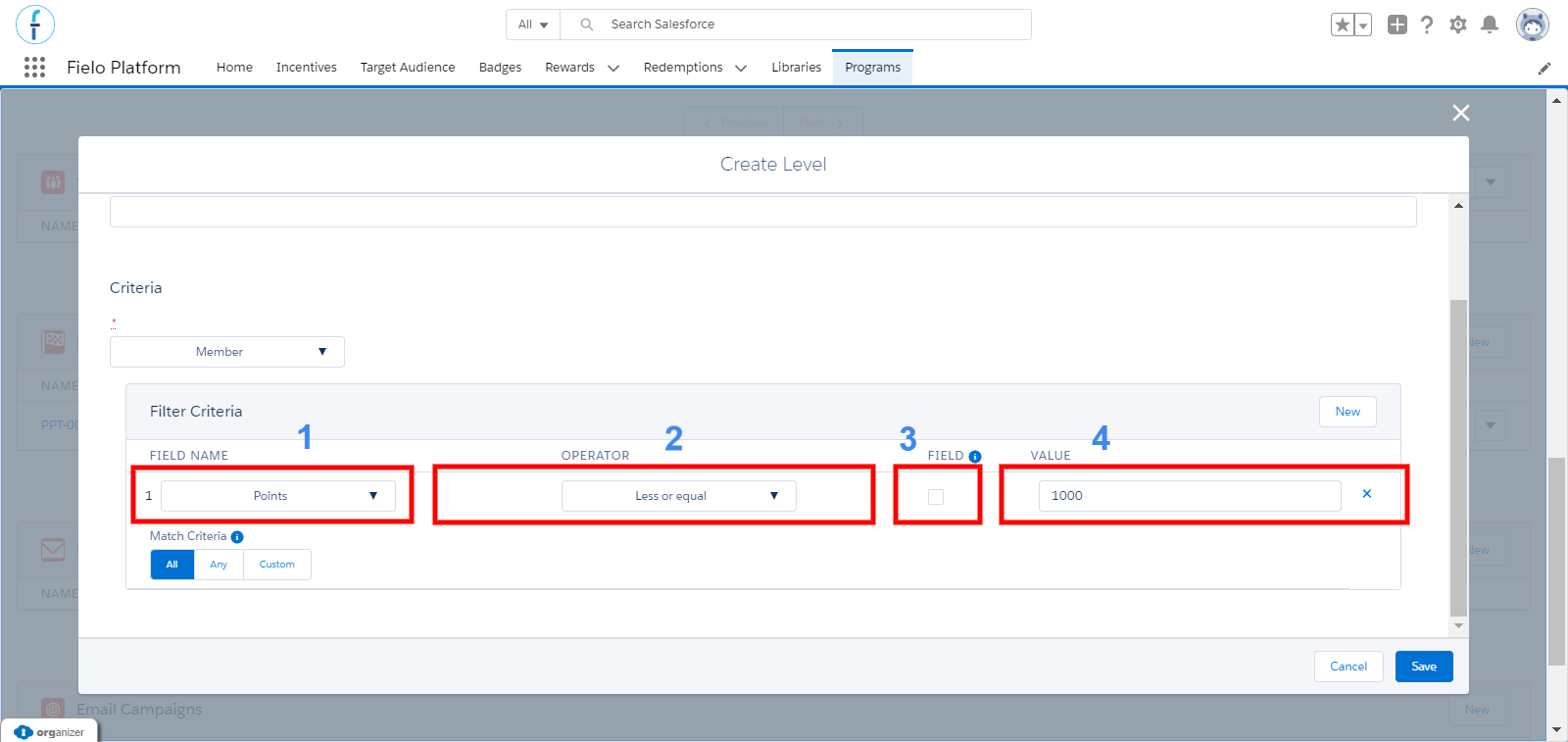Click the Fielo logo

click(35, 25)
